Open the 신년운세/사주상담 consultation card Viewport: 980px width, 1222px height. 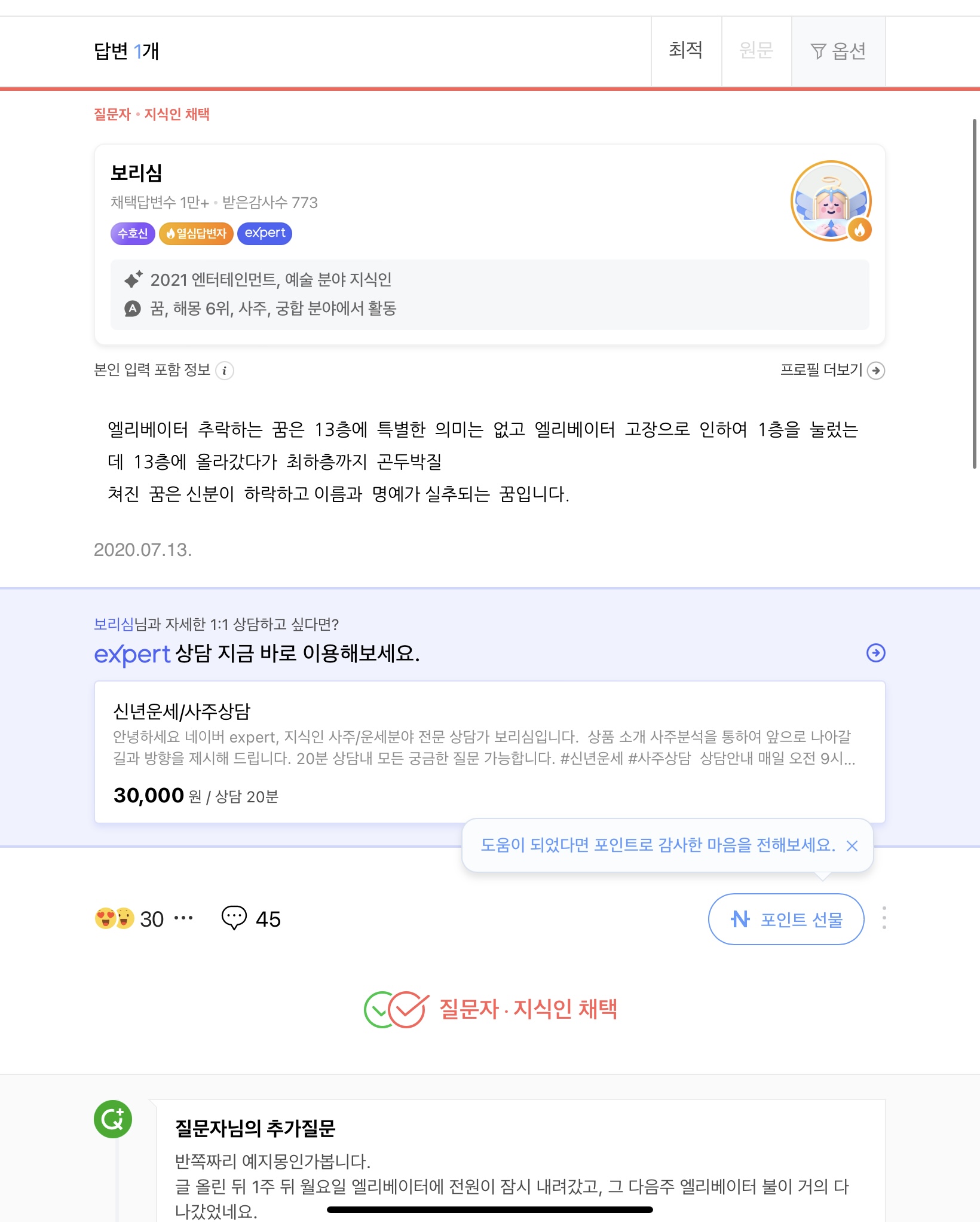pyautogui.click(x=489, y=751)
